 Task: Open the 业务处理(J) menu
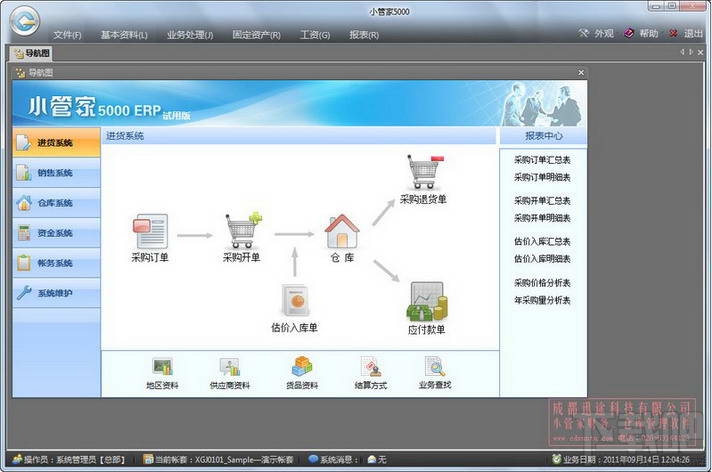[x=190, y=35]
